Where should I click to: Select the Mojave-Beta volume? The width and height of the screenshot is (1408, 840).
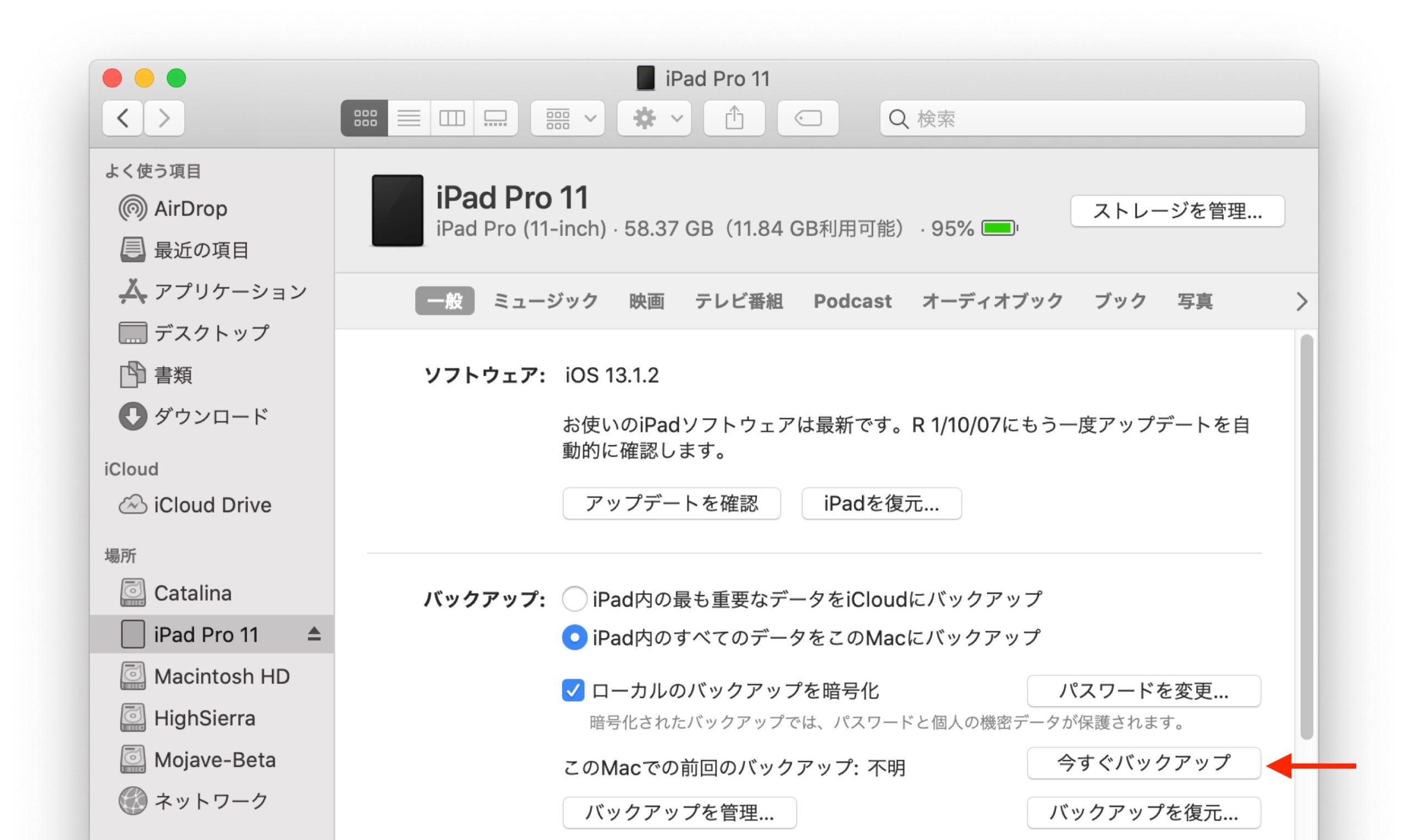coord(212,760)
